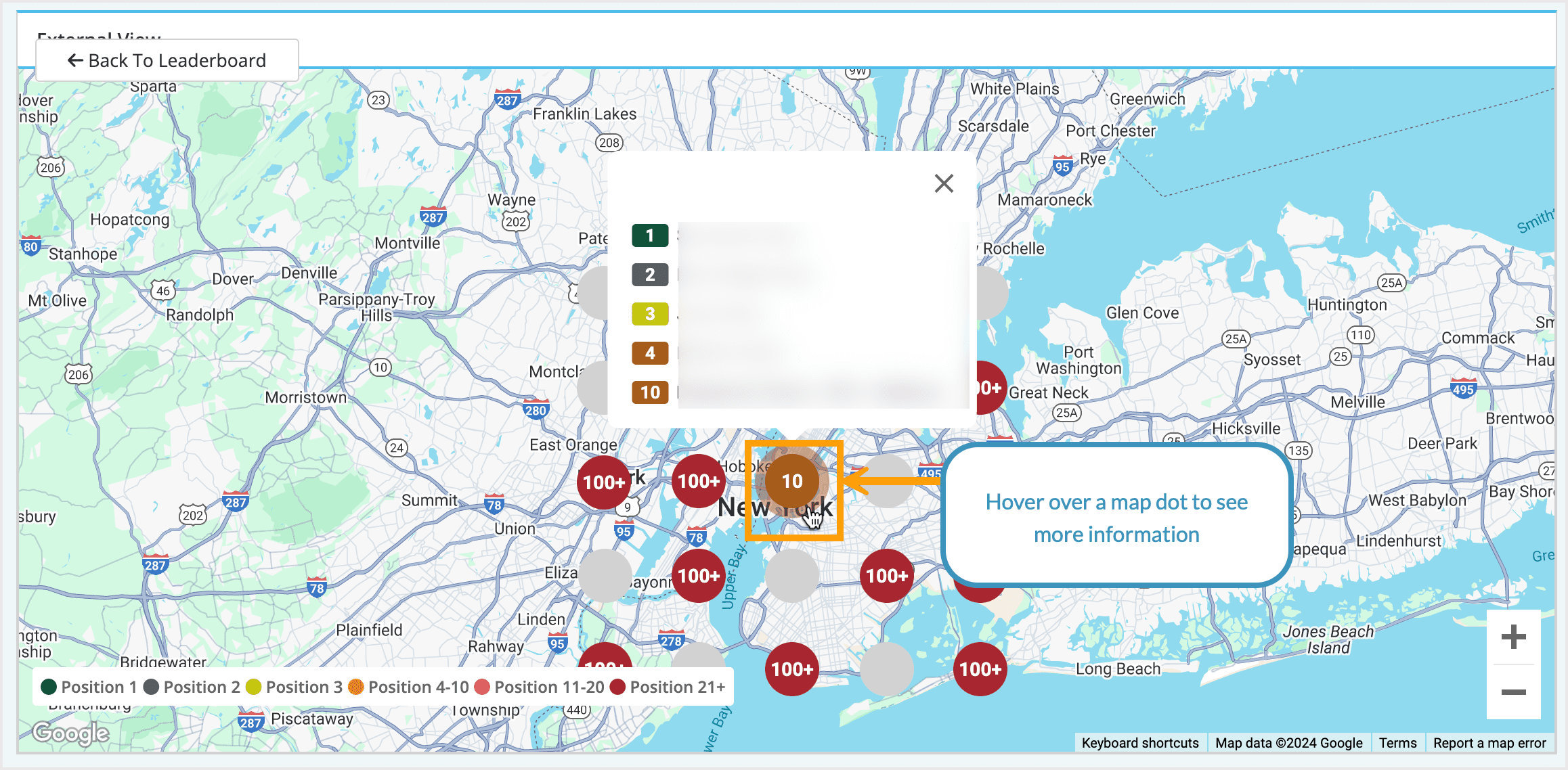
Task: View Keyboard shortcuts
Action: click(1140, 742)
